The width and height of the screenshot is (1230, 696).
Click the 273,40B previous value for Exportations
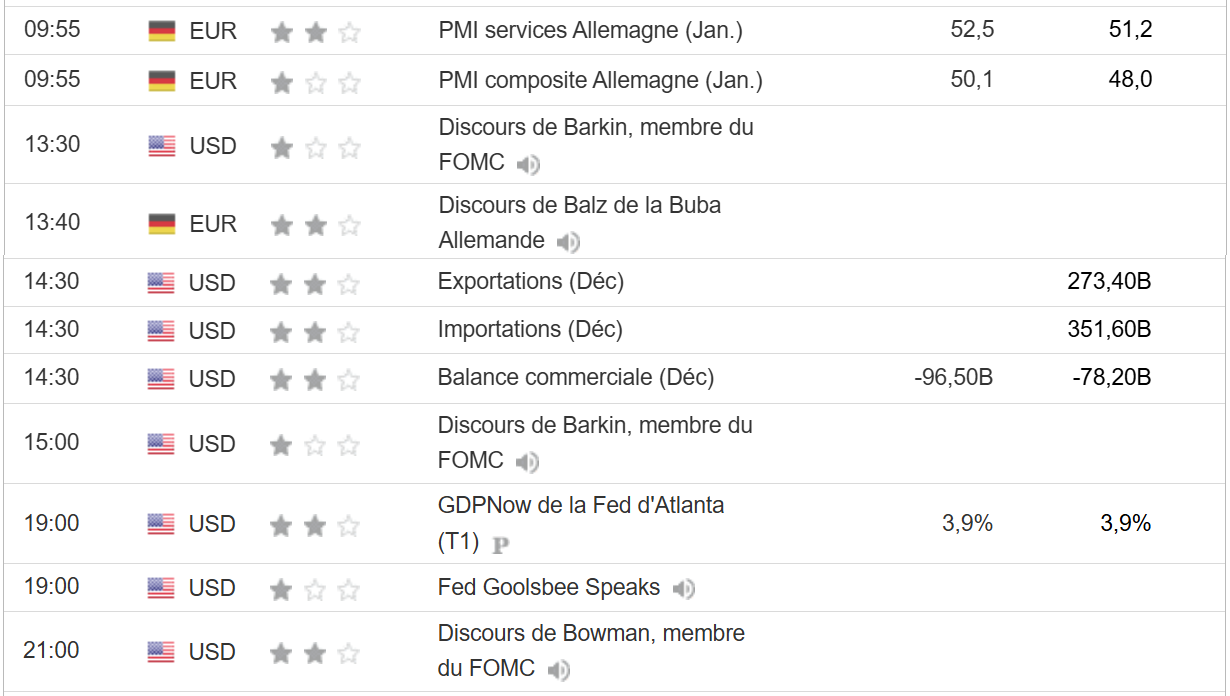point(1109,282)
